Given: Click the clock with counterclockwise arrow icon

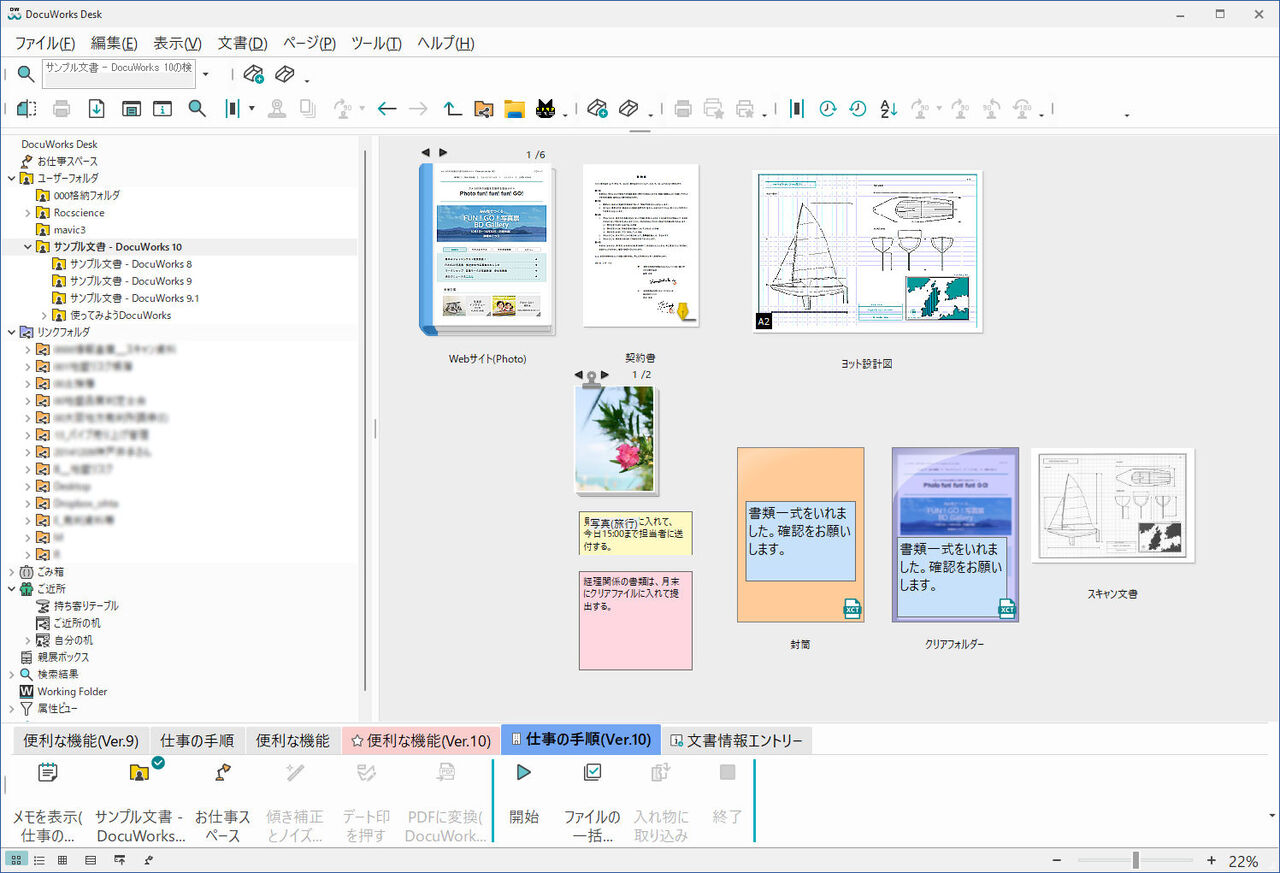Looking at the screenshot, I should (x=858, y=108).
